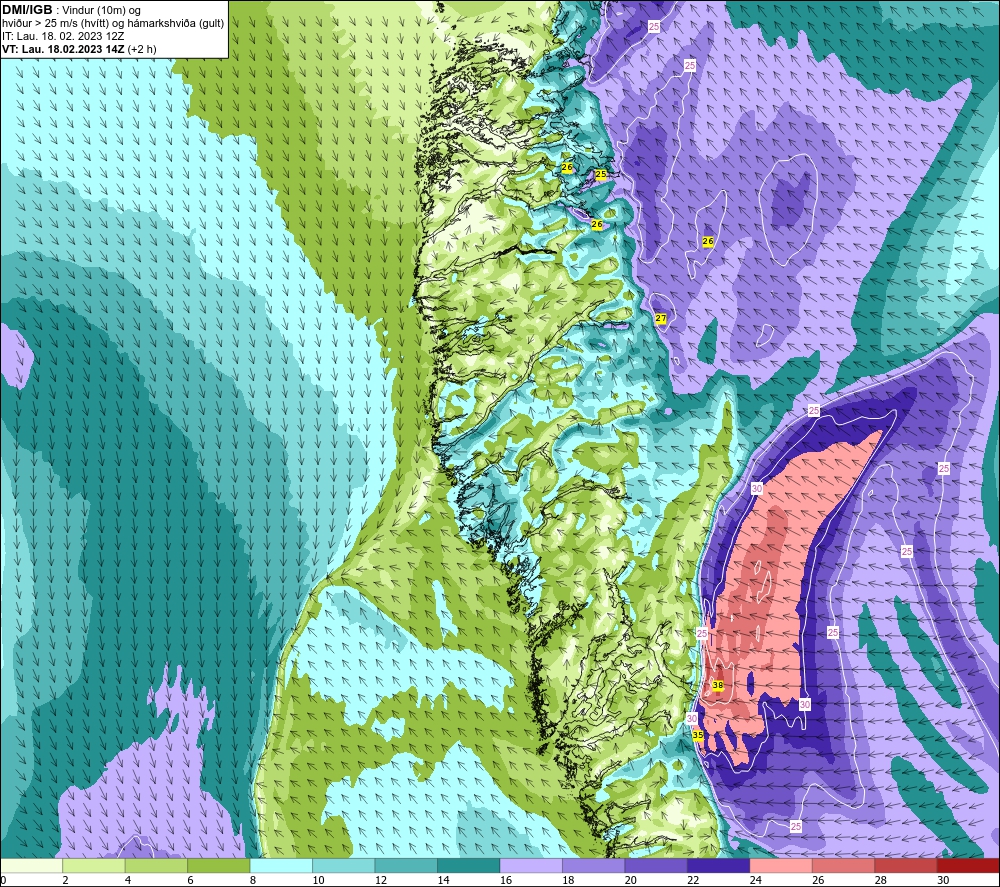Select the legend scale number 12
The image size is (1000, 887).
pyautogui.click(x=381, y=880)
